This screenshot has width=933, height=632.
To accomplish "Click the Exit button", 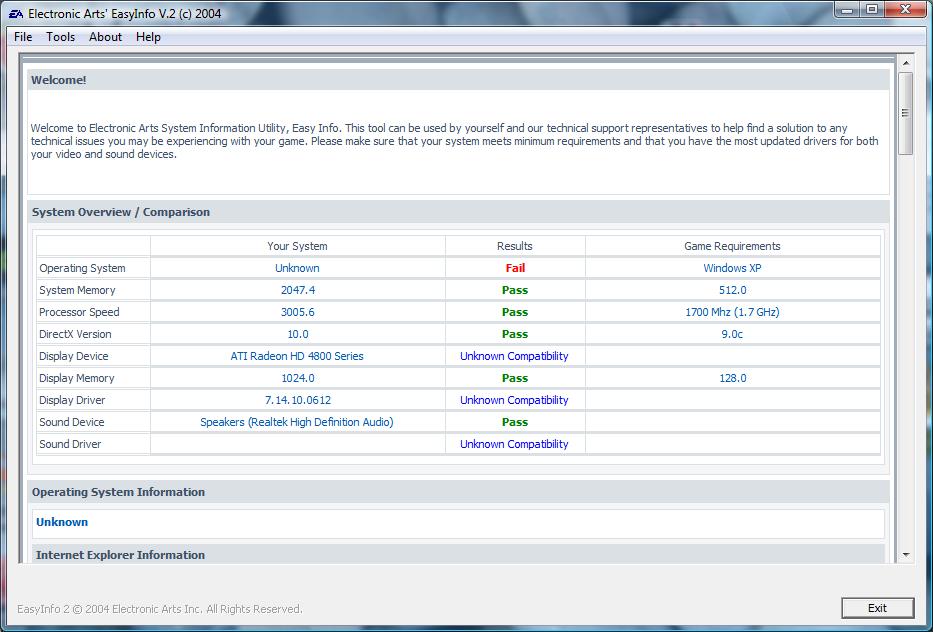I will tap(877, 608).
